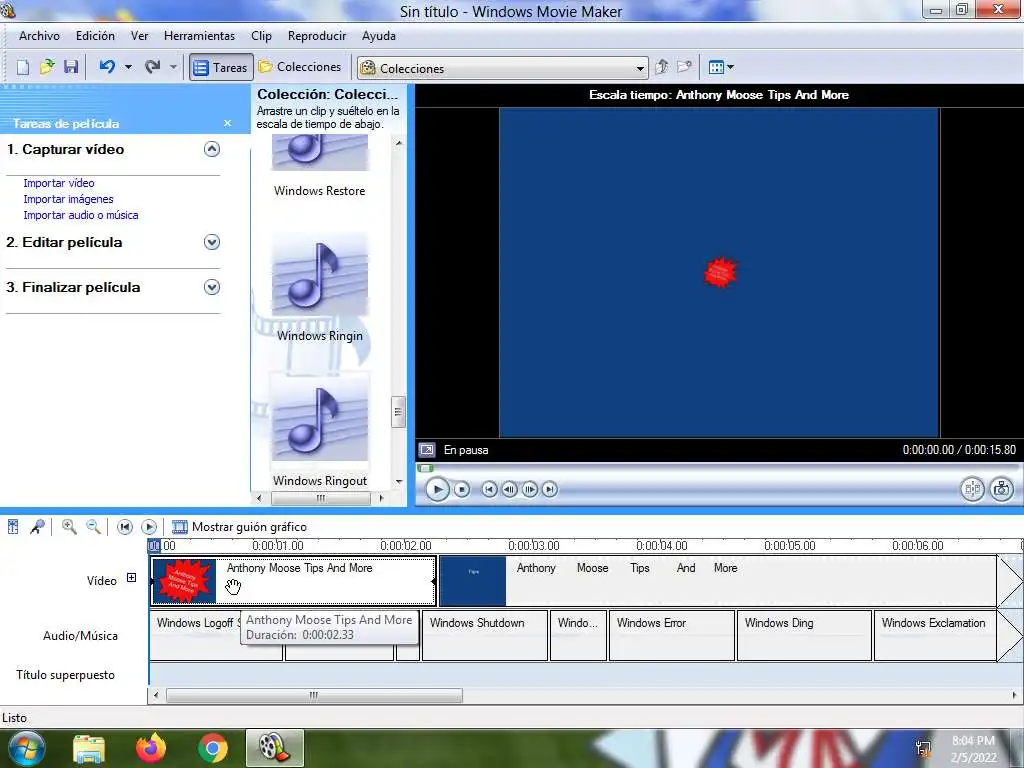Screen dimensions: 1024x768
Task: Go back to the start of the preview
Action: (x=489, y=489)
